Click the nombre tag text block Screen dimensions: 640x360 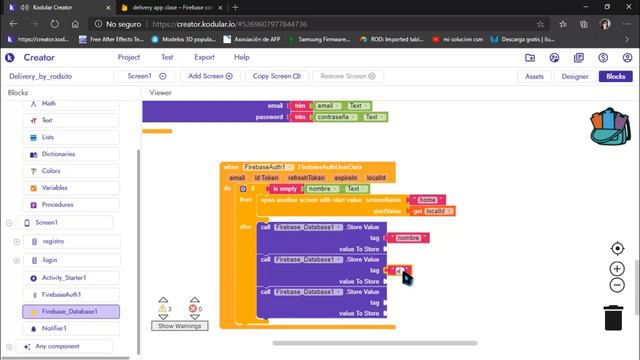(x=408, y=238)
